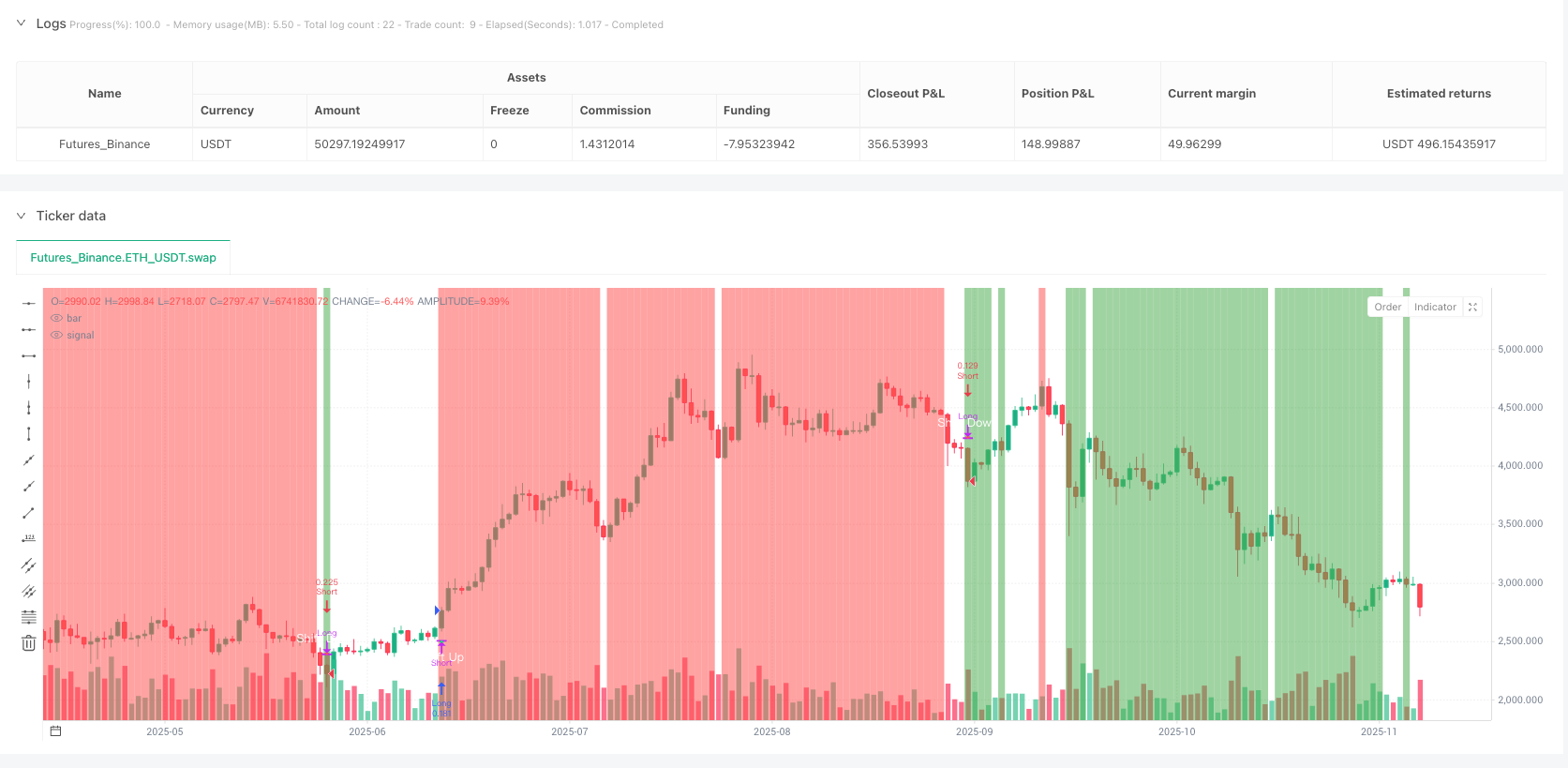This screenshot has width=1568, height=768.
Task: Select the vertical ray line drawing tool
Action: click(x=29, y=408)
